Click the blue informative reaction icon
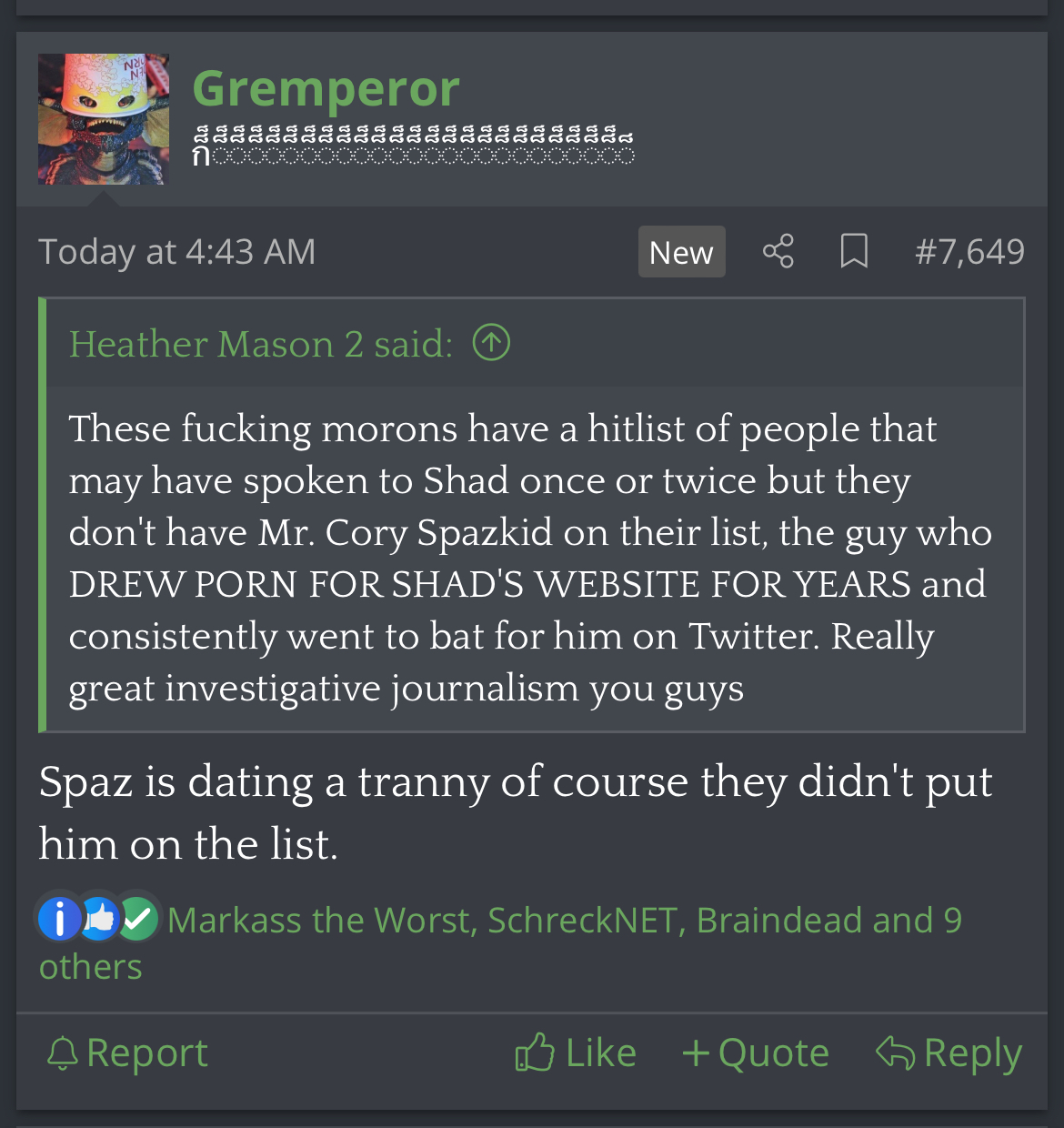This screenshot has width=1064, height=1128. coord(60,919)
